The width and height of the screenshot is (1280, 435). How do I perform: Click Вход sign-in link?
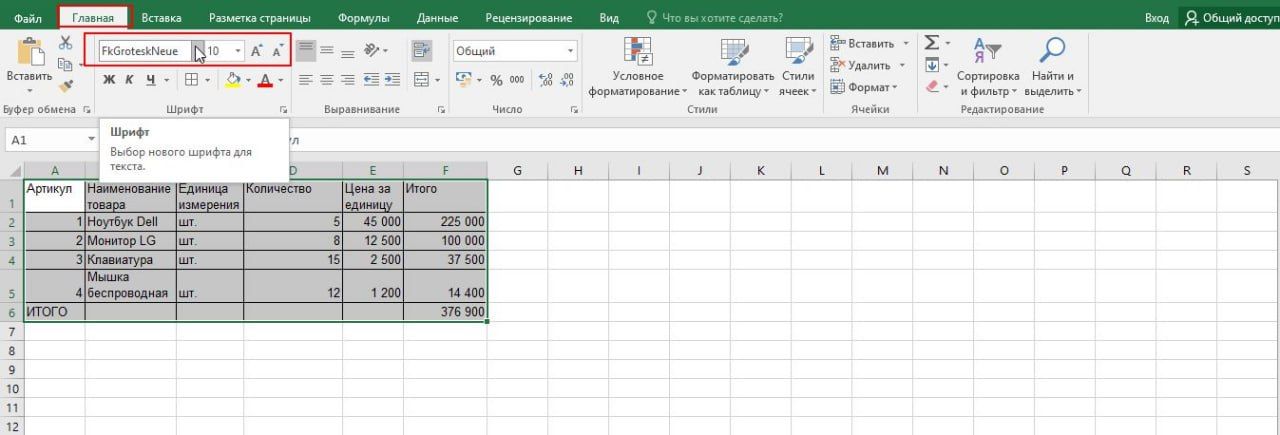tap(1156, 17)
